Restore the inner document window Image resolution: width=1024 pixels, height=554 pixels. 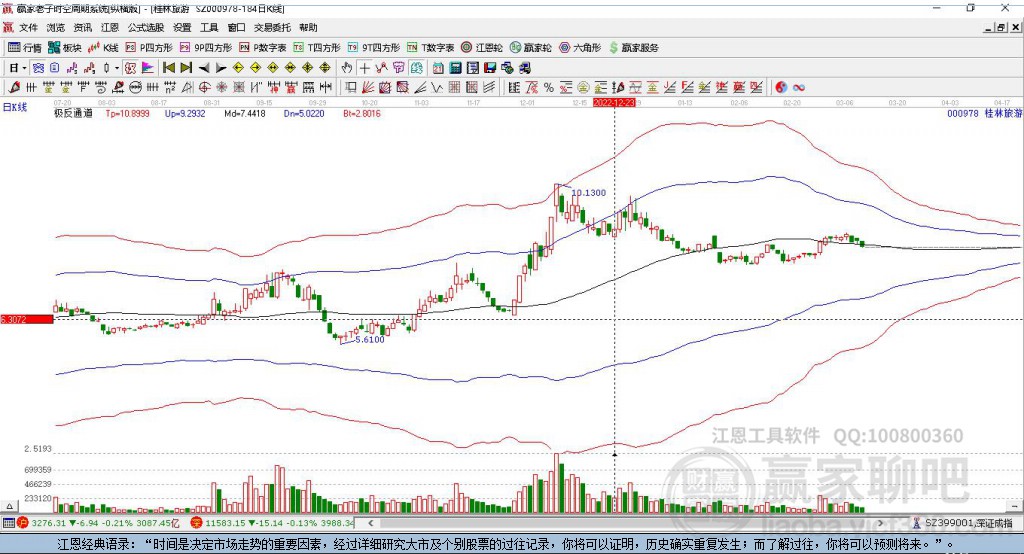1001,27
